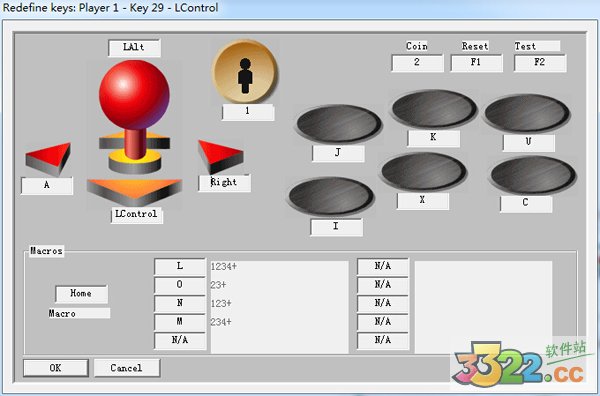Click the macro text field with 1234+
Screen dimensions: 600x396
(x=279, y=266)
